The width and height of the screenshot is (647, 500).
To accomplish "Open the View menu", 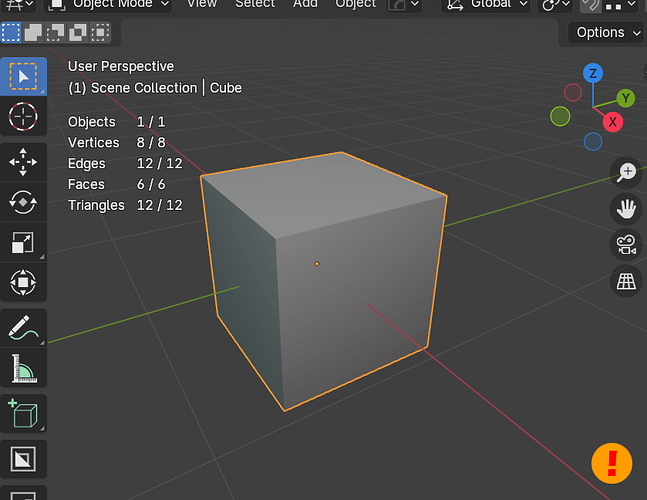I will pos(202,4).
